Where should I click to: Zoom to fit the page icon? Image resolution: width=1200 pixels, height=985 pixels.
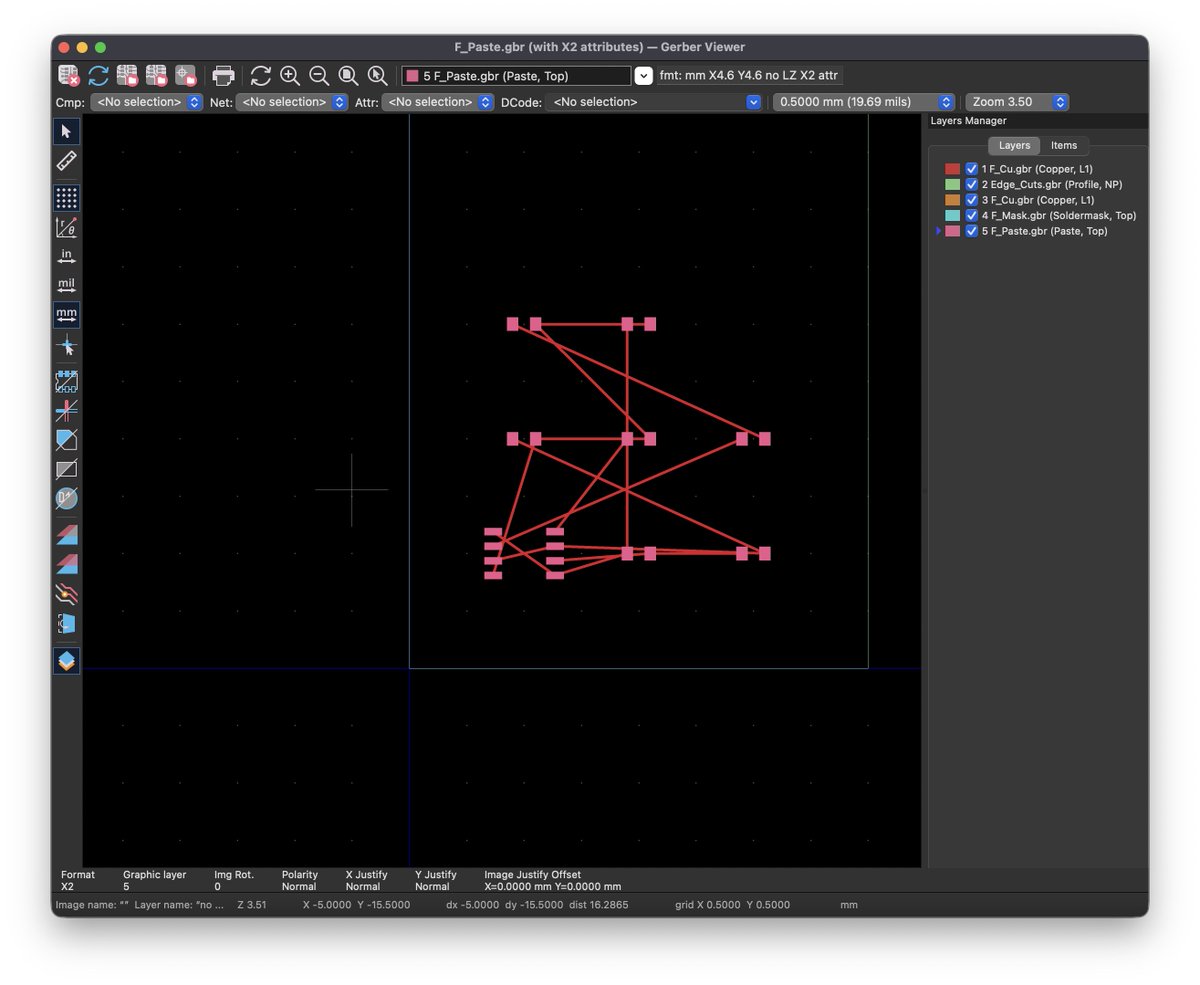coord(348,76)
